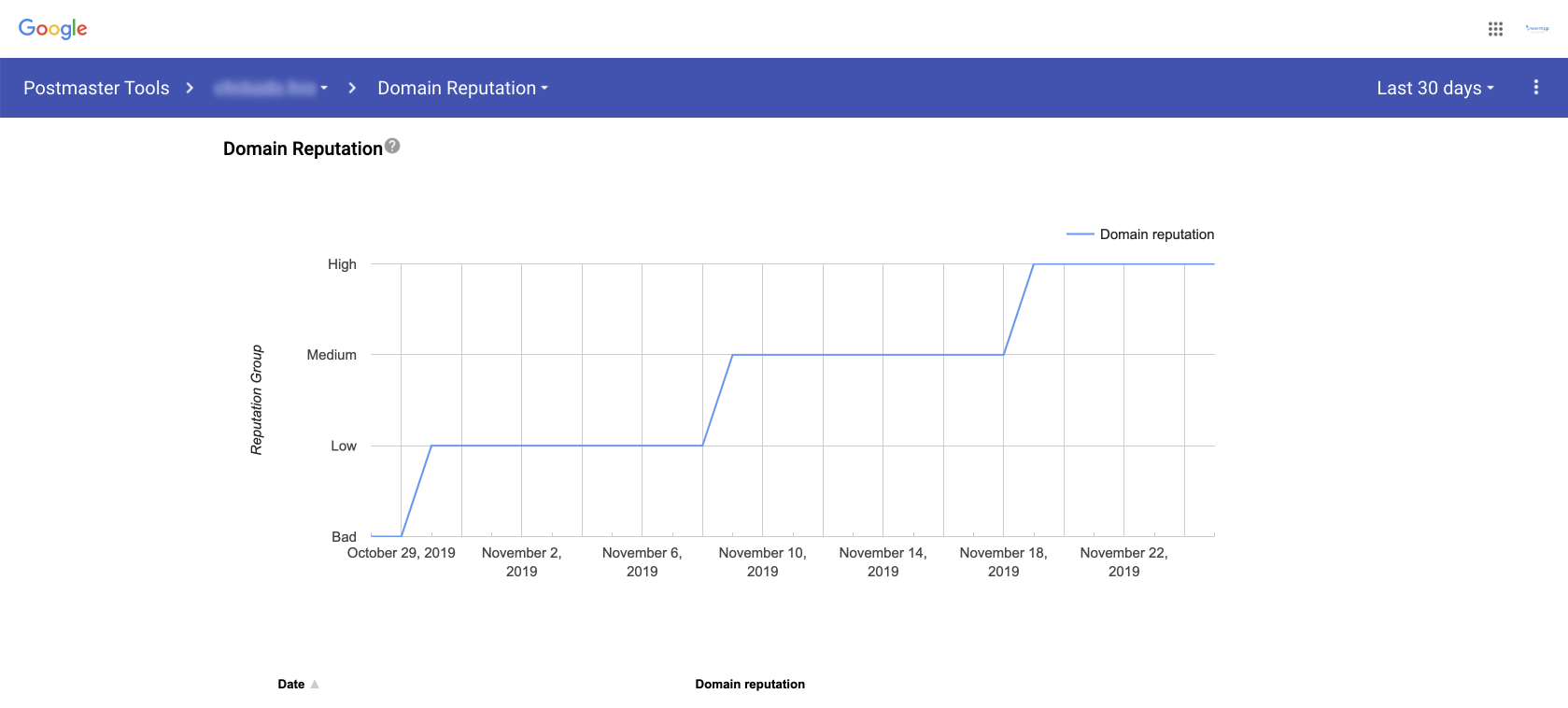
Task: Click the Google logo
Action: tap(53, 29)
